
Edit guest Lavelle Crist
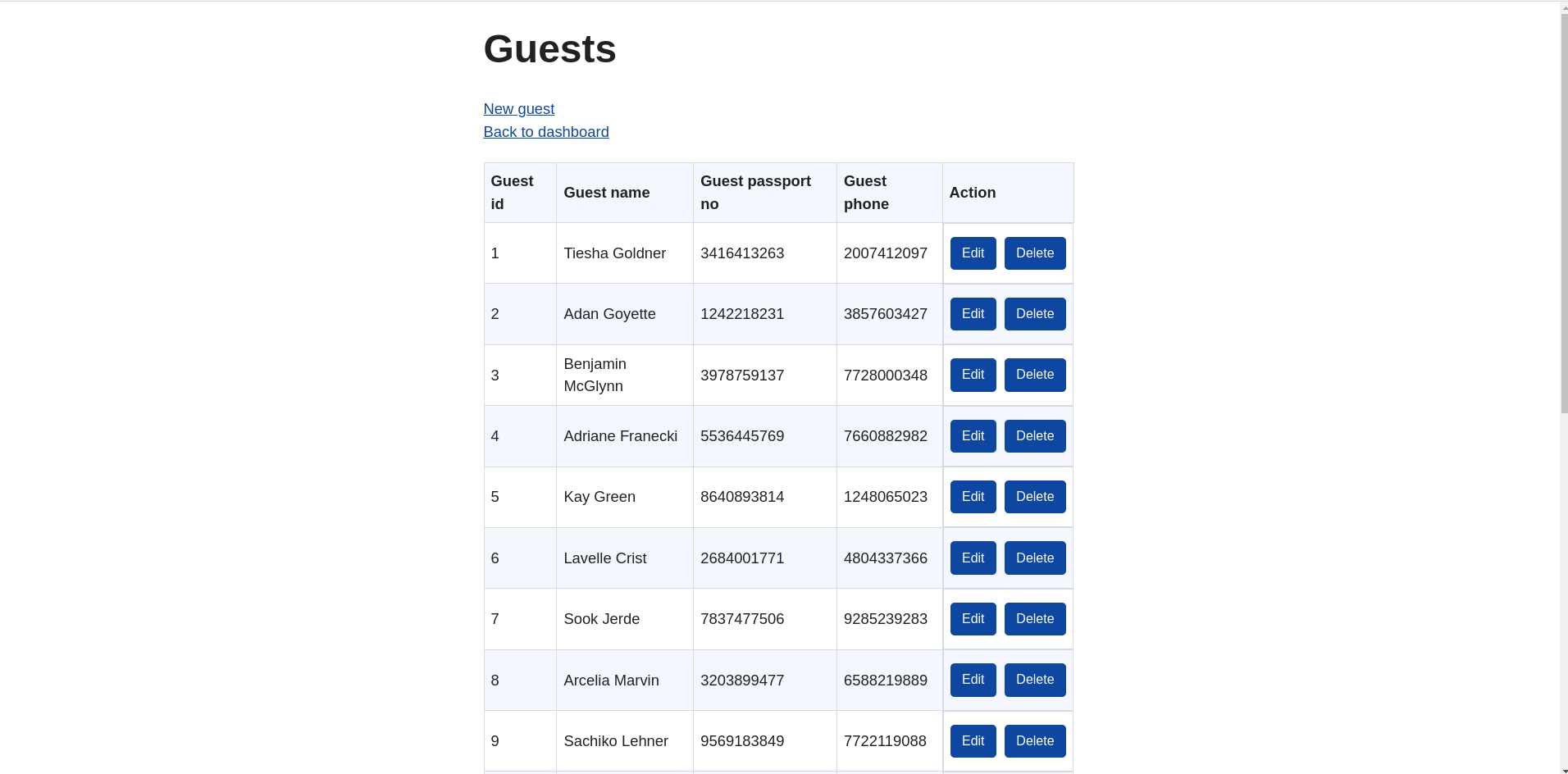click(x=972, y=558)
